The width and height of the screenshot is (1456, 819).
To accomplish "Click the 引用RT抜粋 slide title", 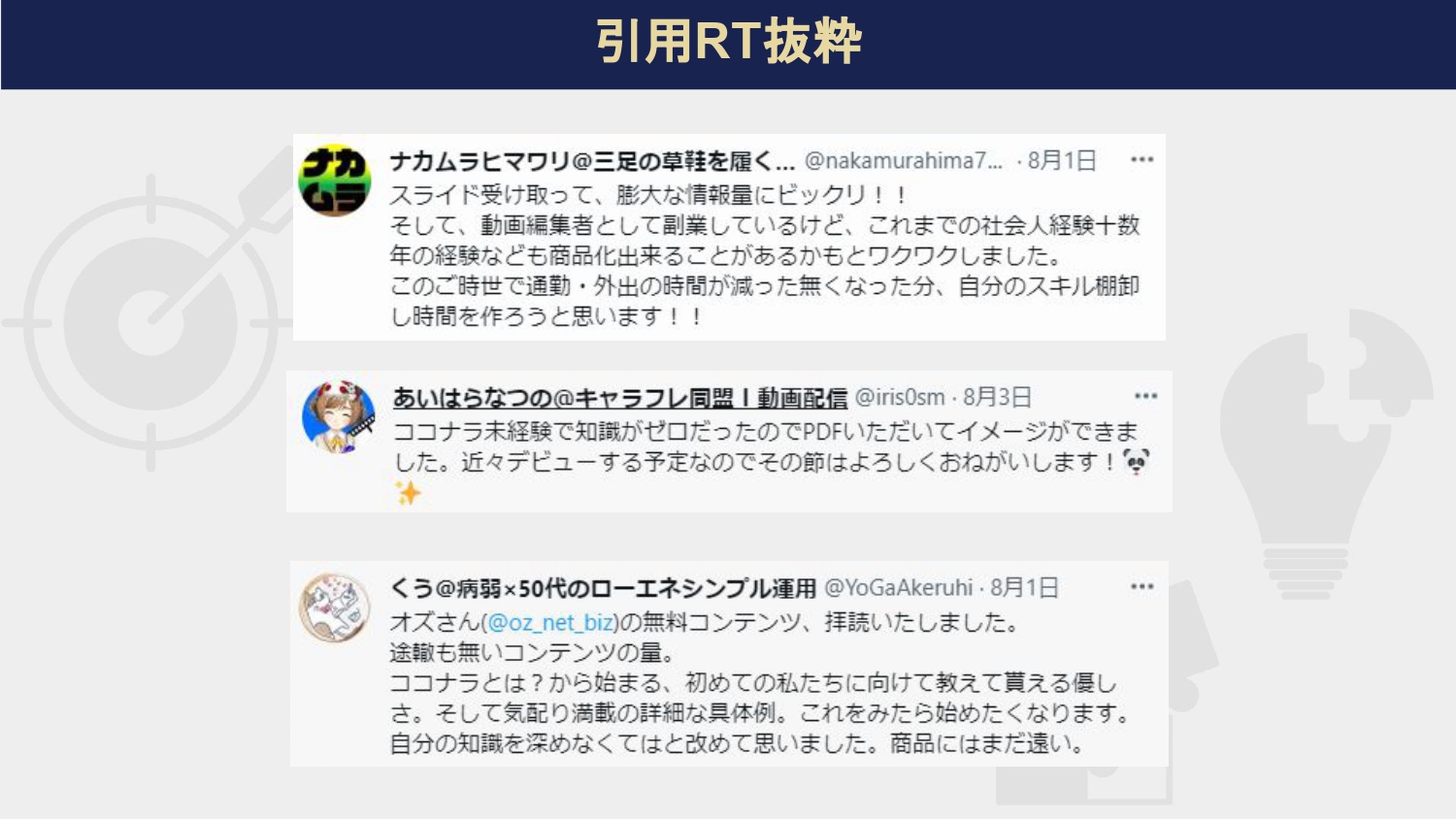I will 729,42.
